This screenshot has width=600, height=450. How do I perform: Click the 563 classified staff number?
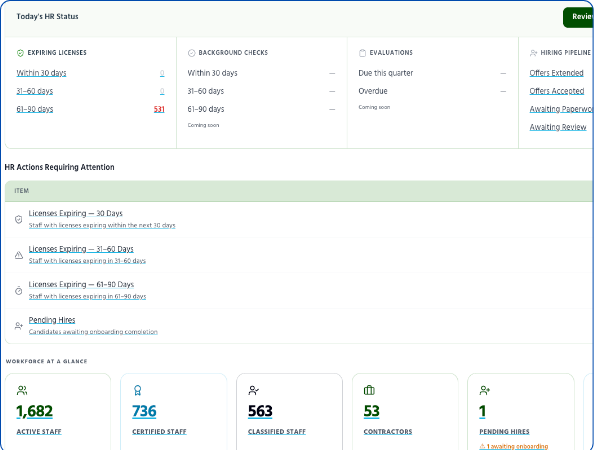260,411
